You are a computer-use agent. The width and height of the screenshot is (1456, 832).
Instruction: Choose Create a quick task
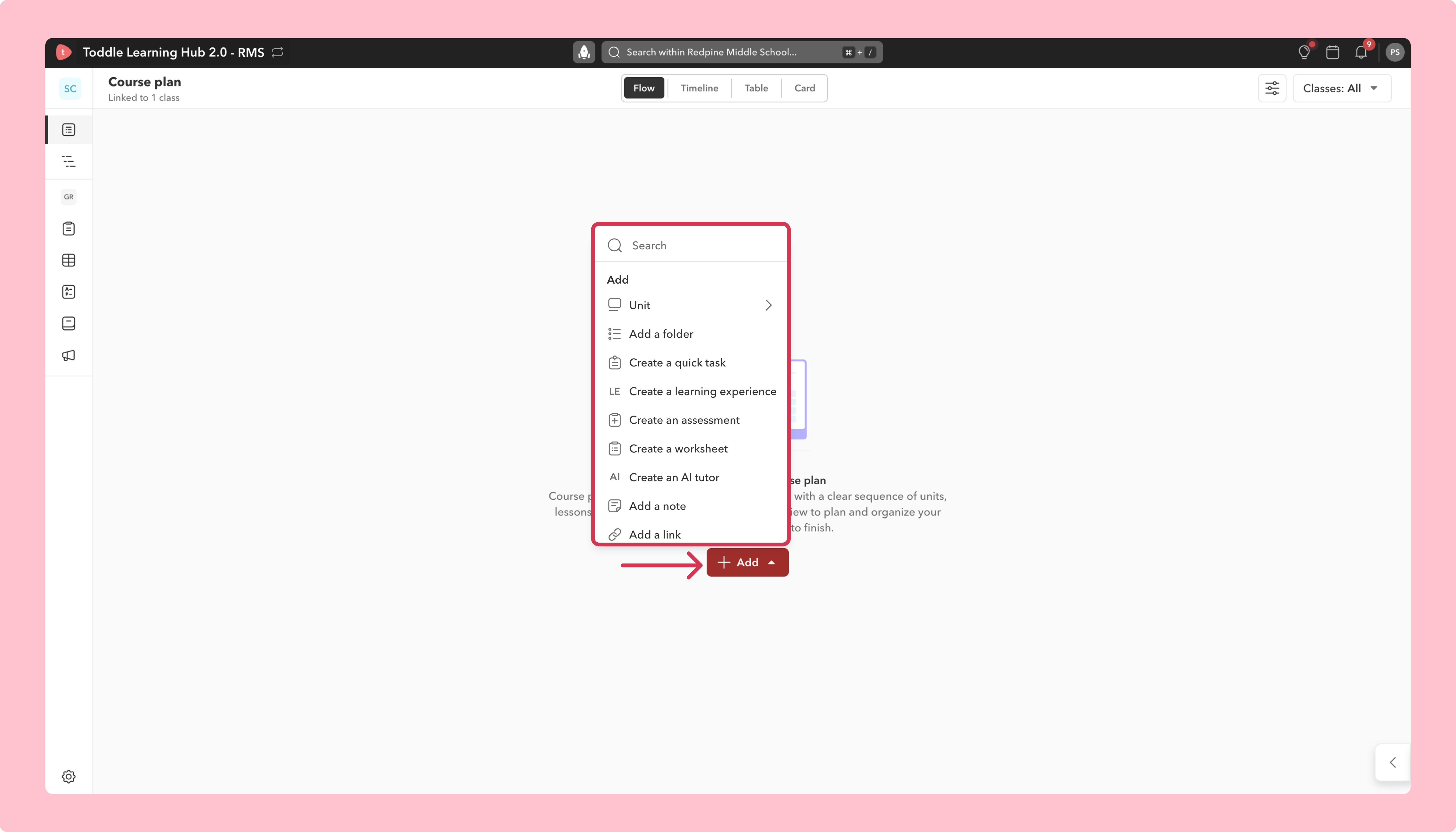click(691, 363)
